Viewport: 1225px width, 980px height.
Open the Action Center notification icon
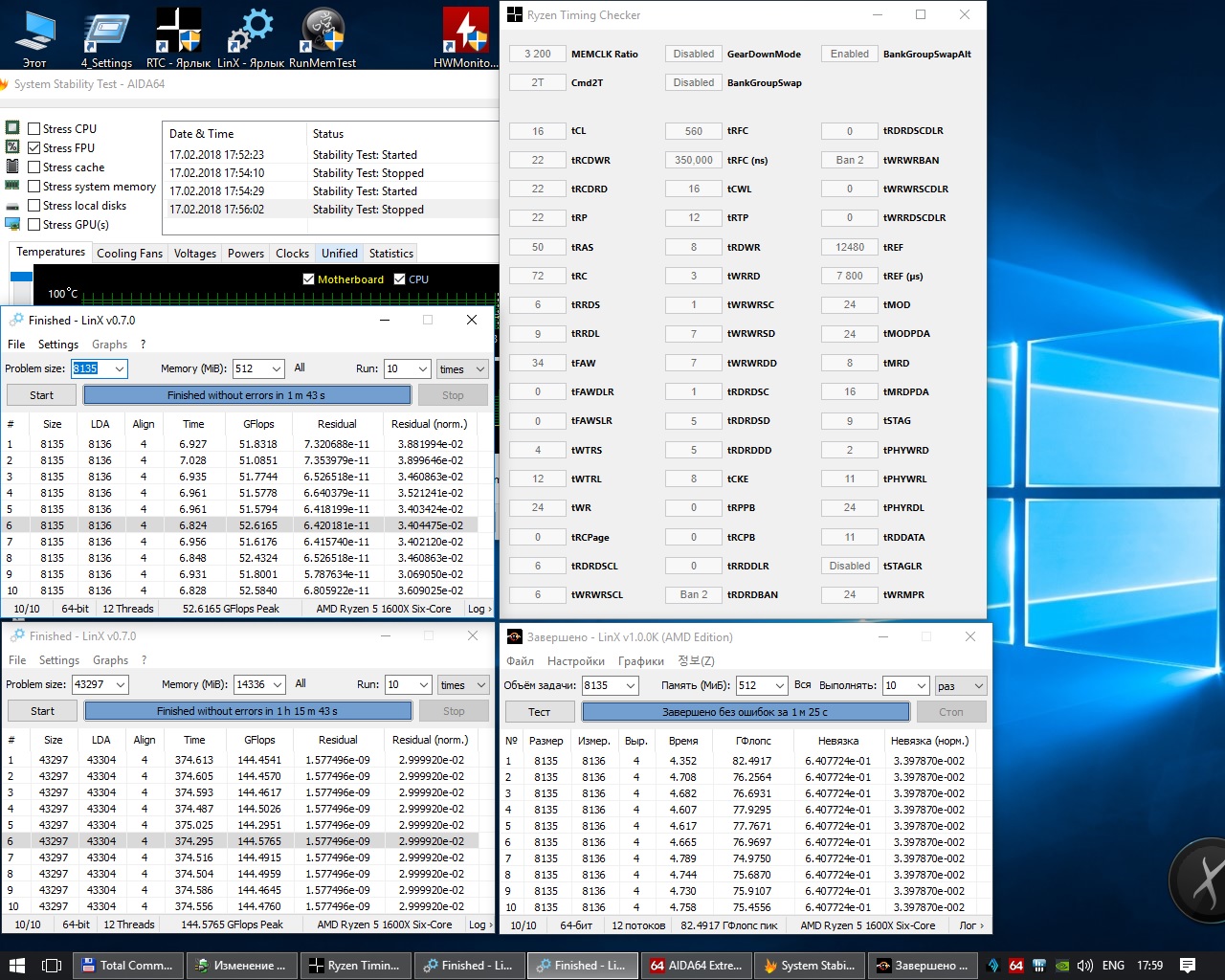1187,965
